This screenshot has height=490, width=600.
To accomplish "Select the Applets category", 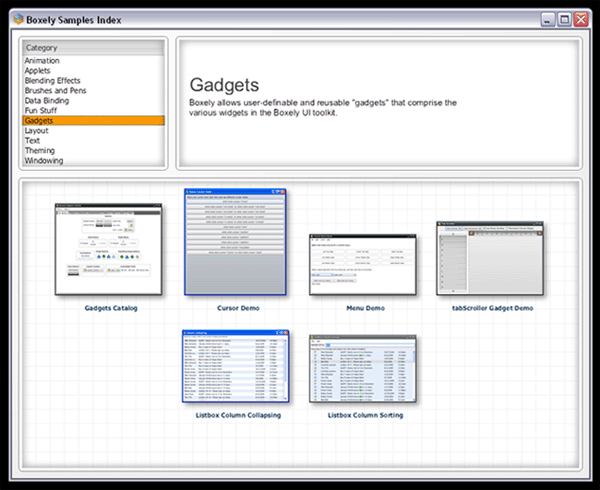I will pos(94,70).
